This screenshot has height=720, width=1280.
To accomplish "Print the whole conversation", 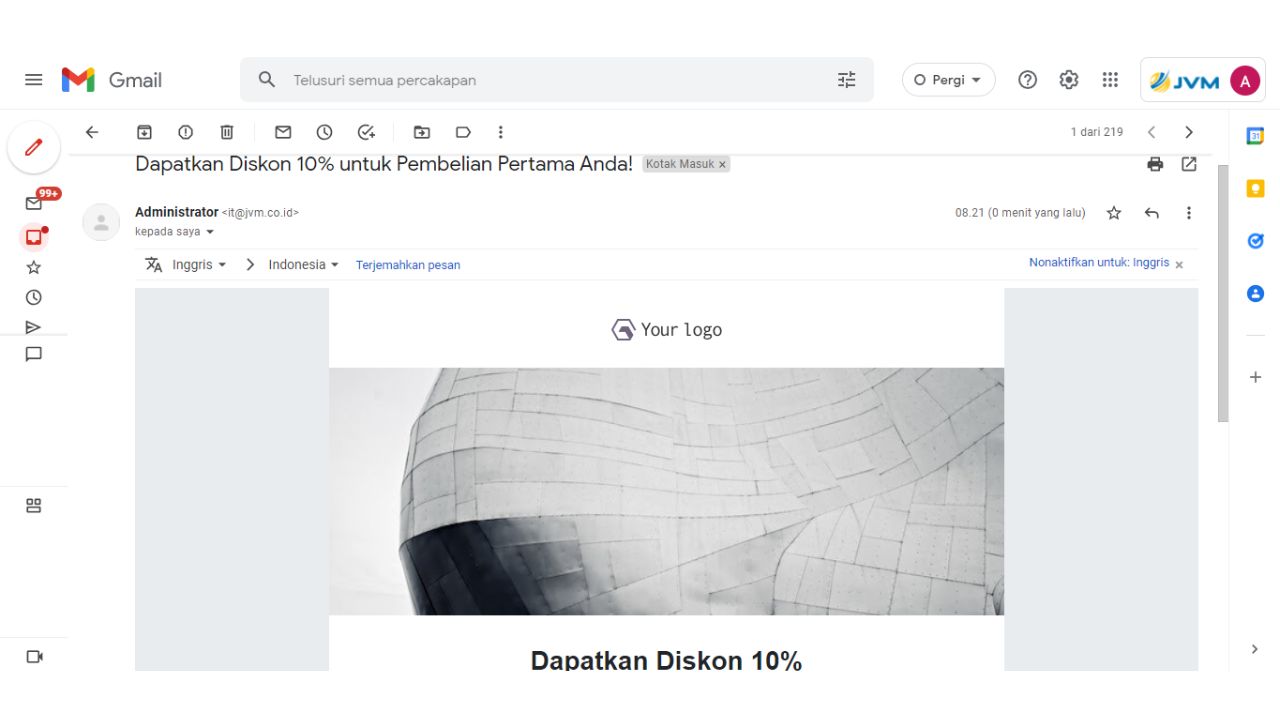I will click(1155, 164).
